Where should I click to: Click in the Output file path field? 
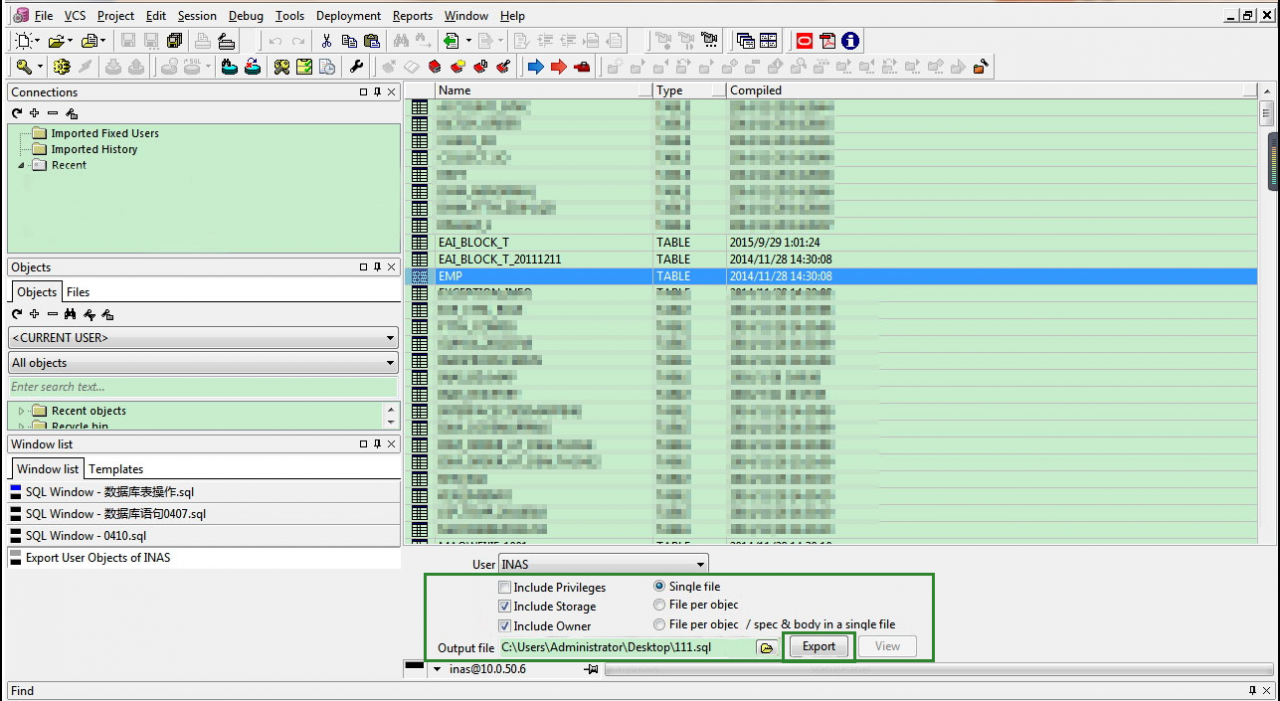click(626, 647)
